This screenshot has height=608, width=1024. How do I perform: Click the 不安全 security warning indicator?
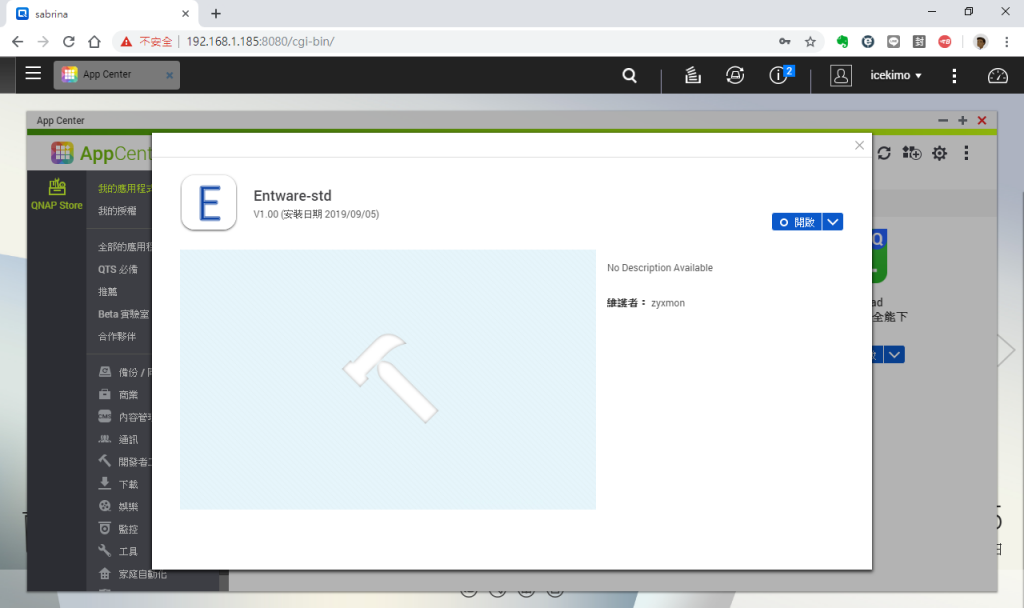tap(146, 42)
